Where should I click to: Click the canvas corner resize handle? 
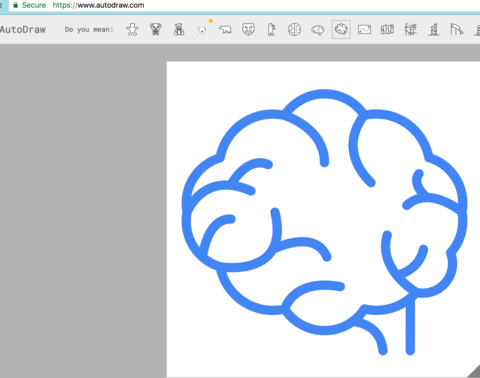[473, 371]
